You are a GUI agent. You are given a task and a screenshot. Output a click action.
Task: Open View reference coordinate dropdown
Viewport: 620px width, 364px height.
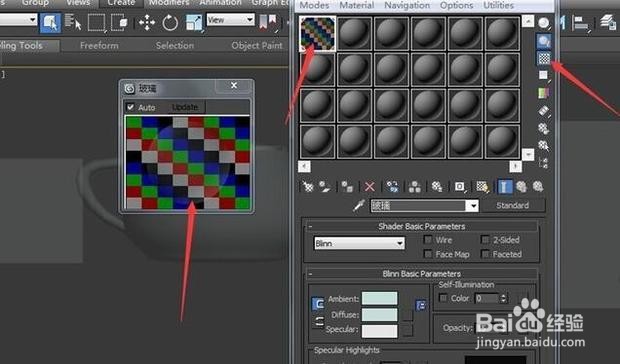(x=231, y=19)
